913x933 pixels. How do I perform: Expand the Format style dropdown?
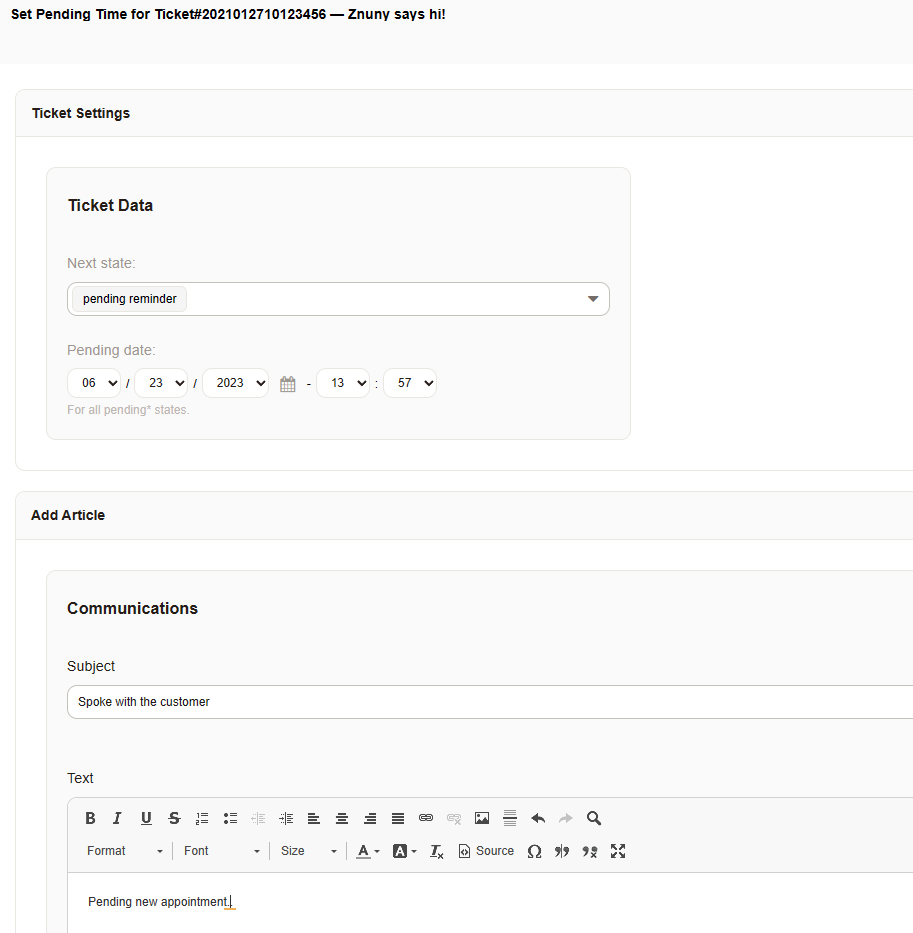coord(125,851)
